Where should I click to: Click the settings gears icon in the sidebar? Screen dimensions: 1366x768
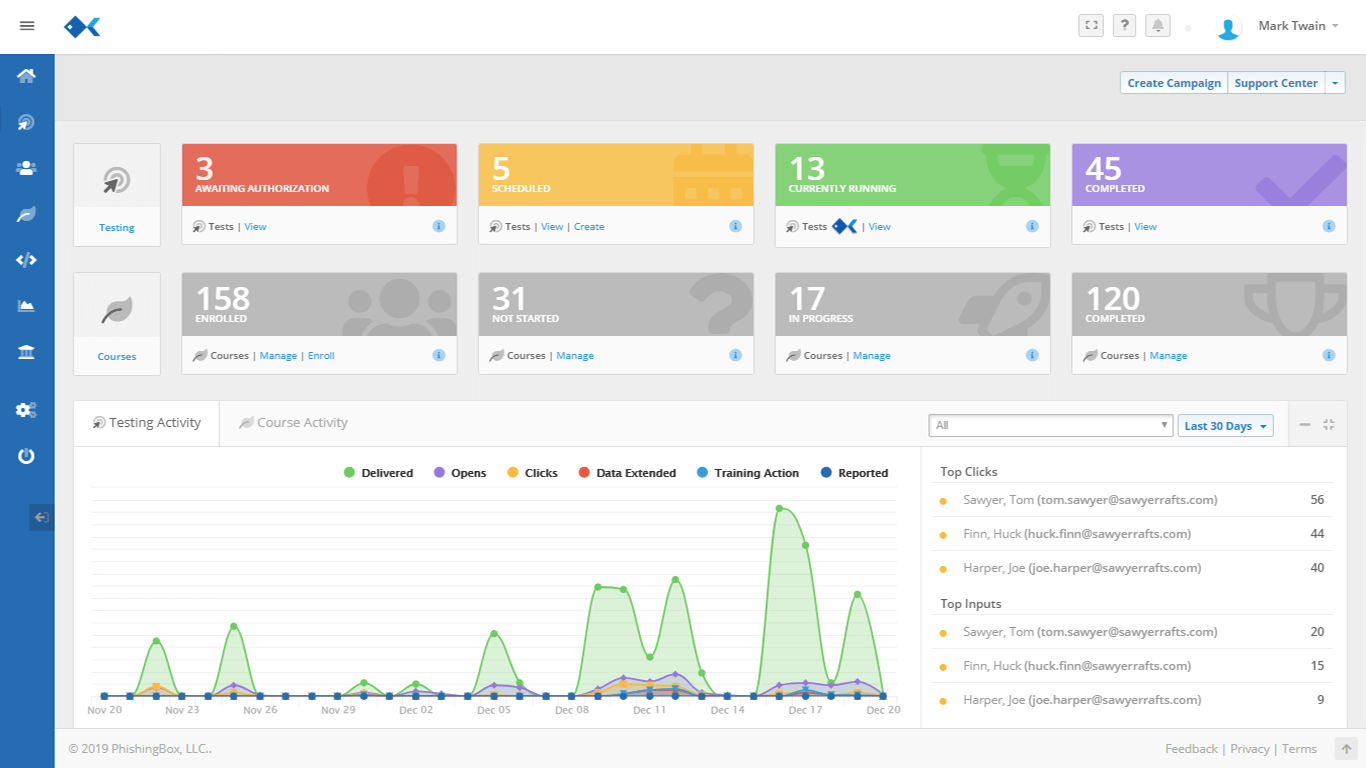coord(27,410)
